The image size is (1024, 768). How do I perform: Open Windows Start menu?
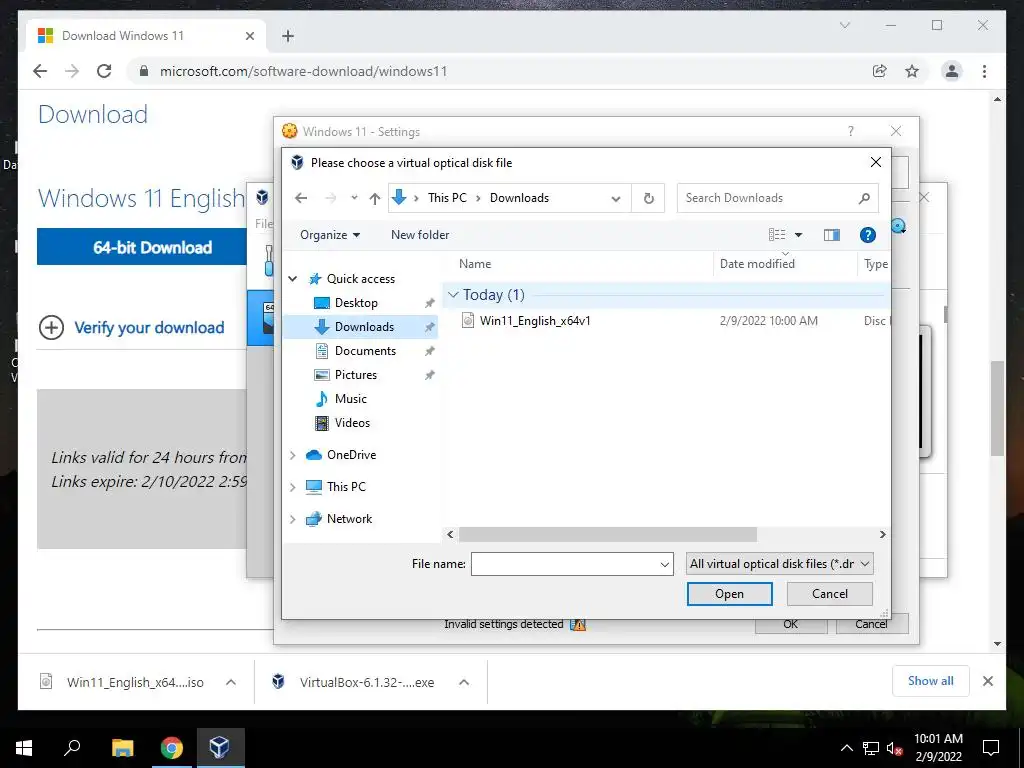point(24,748)
